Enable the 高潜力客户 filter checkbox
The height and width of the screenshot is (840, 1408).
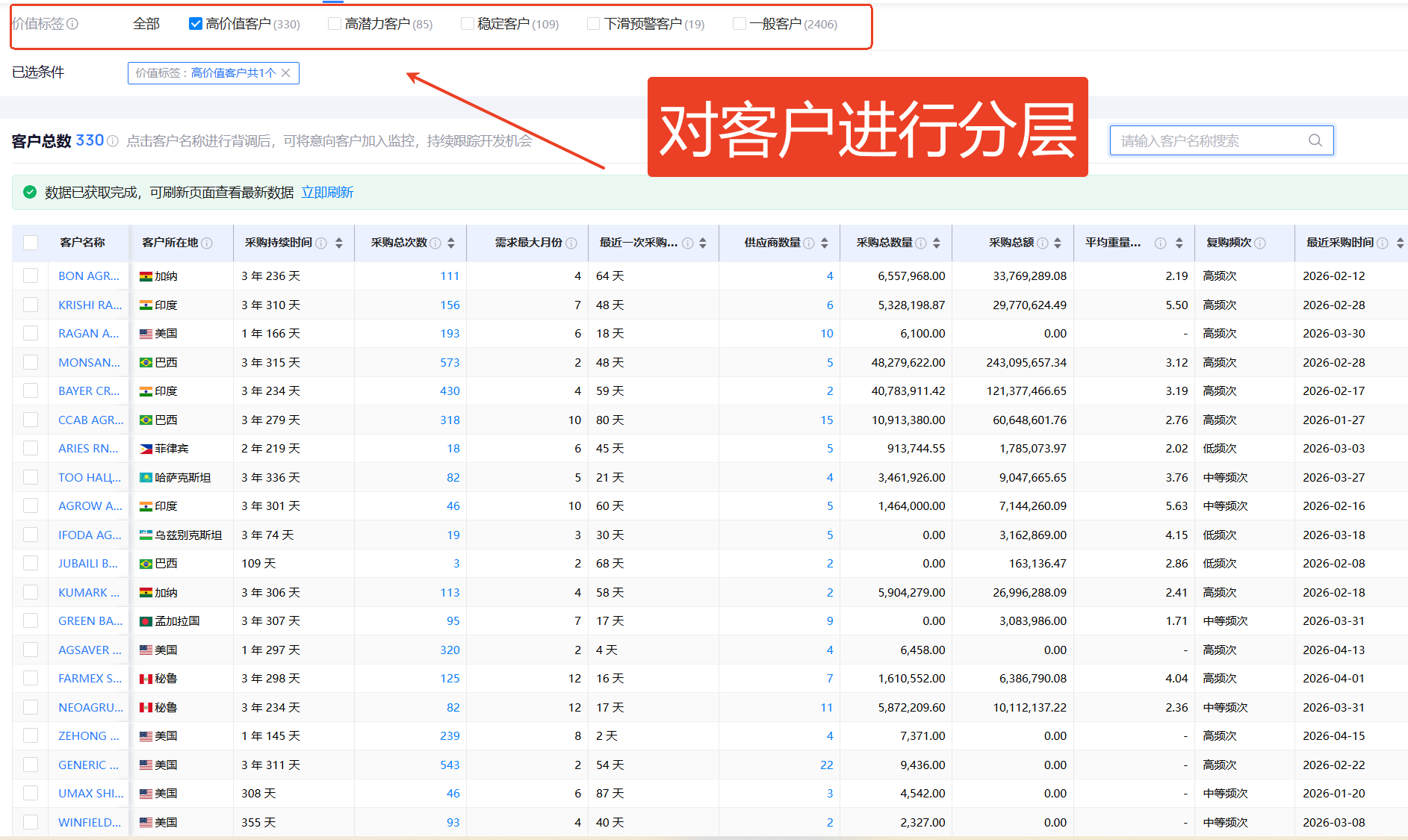click(335, 24)
